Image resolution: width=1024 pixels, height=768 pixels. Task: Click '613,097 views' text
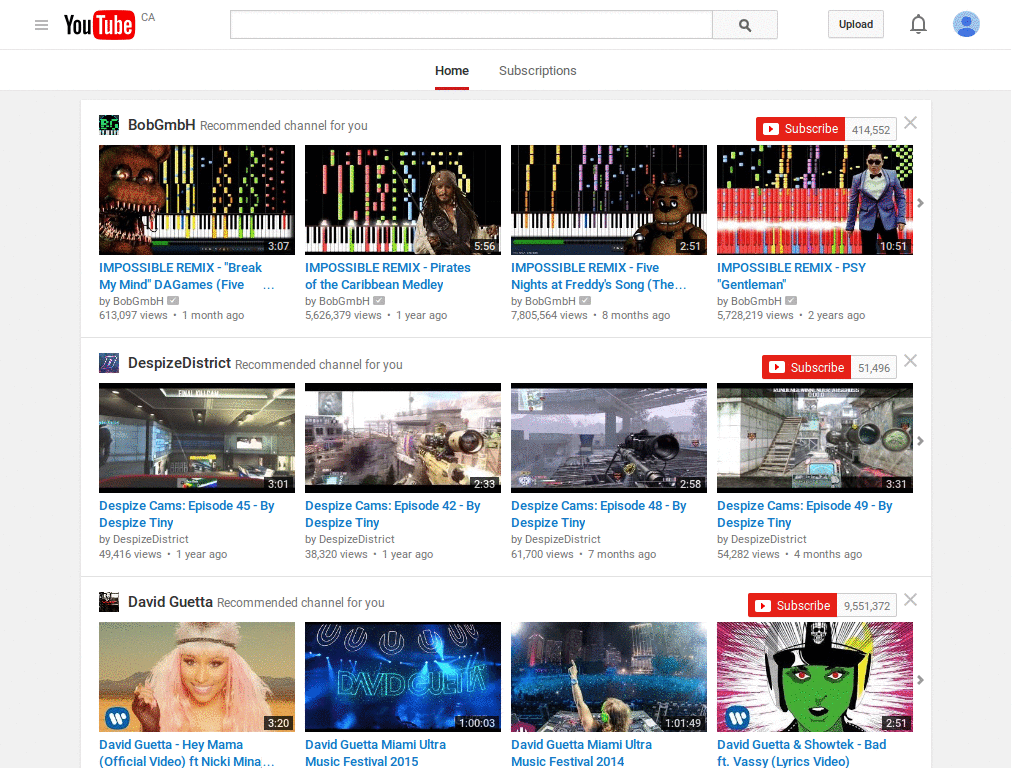coord(133,315)
